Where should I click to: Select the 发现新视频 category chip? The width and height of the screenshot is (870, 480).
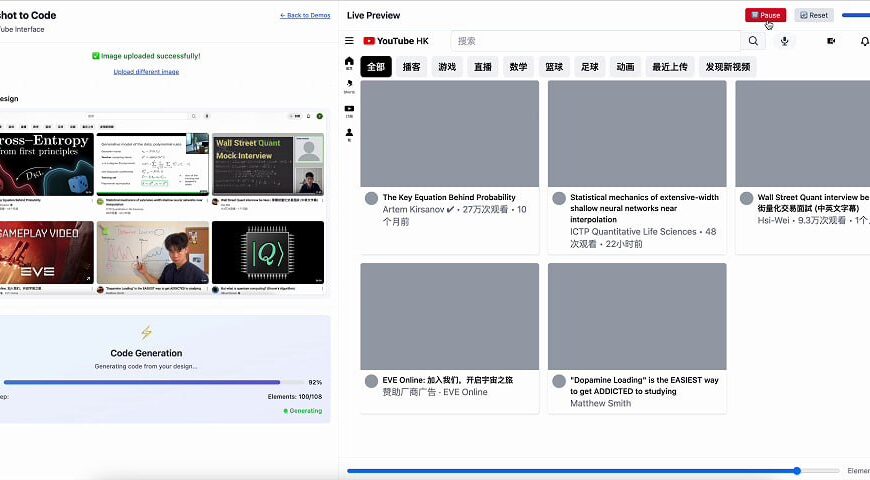click(x=727, y=67)
